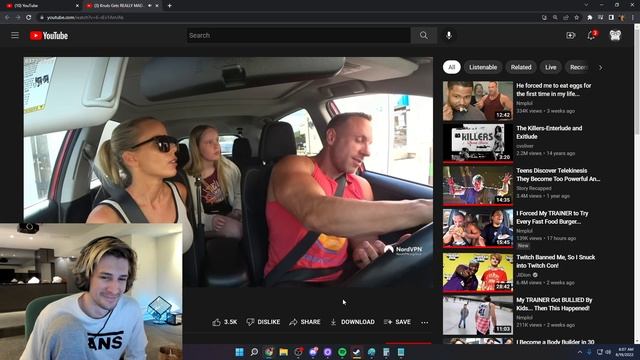
Task: Open a new browser tab
Action: [x=169, y=6]
